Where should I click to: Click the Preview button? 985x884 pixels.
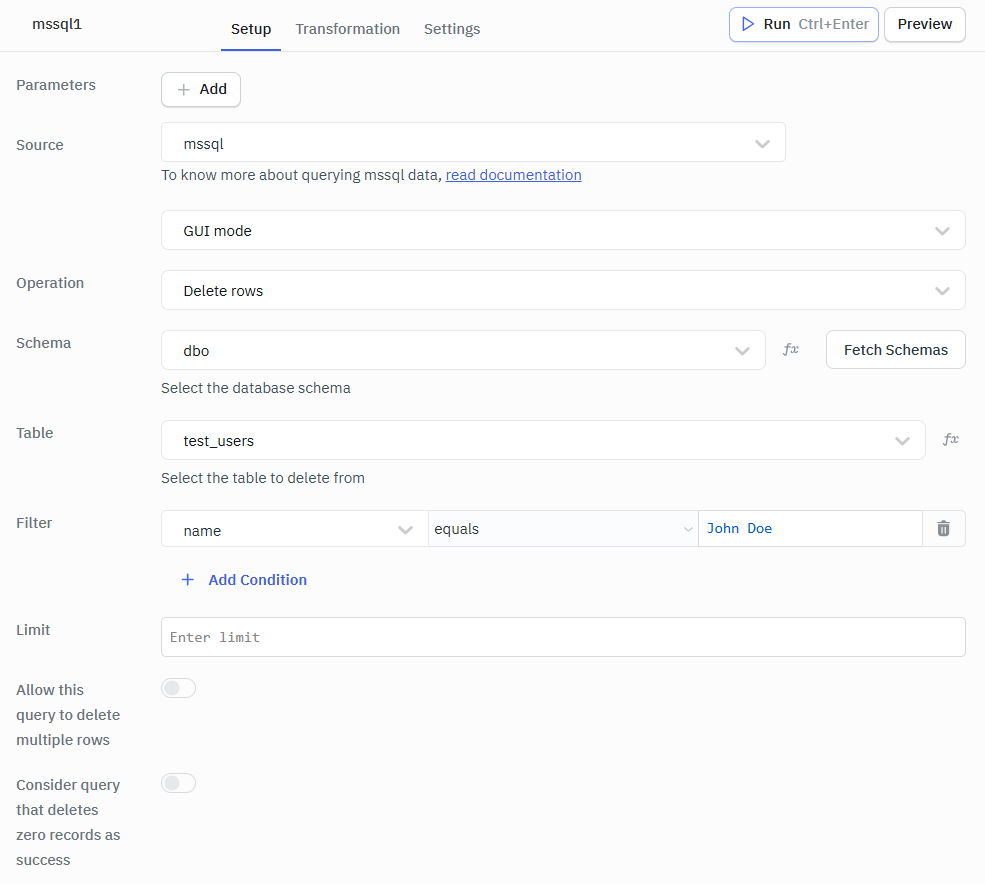pos(924,25)
